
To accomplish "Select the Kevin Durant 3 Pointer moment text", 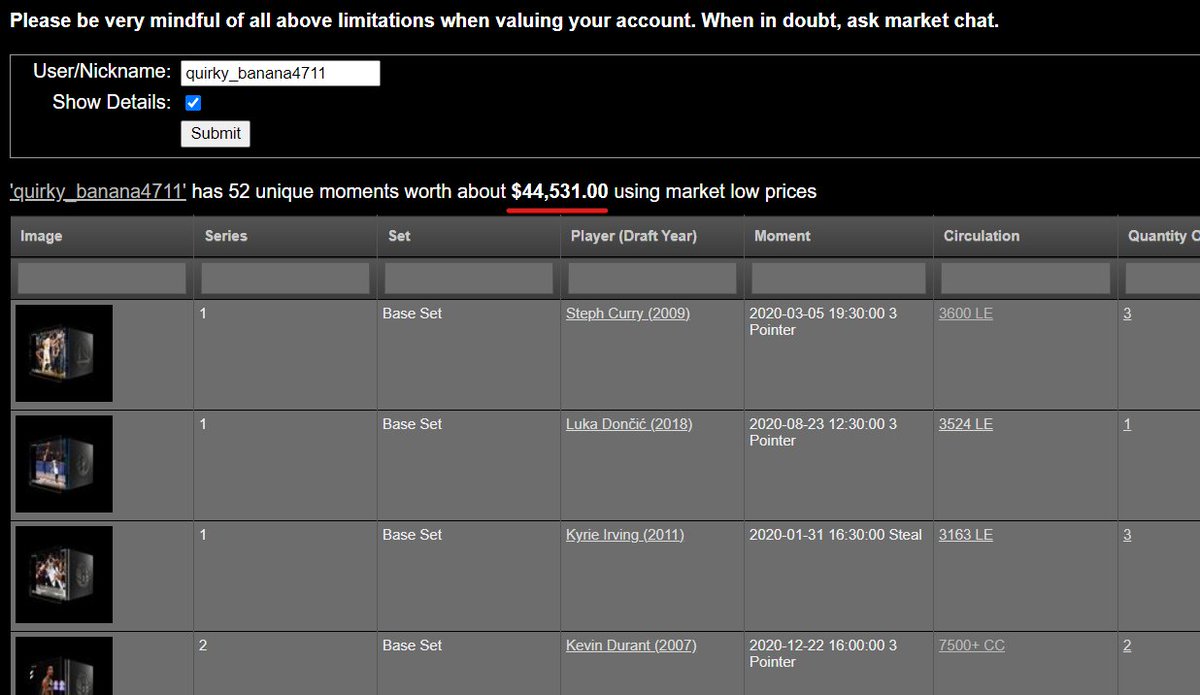I will pyautogui.click(x=823, y=654).
